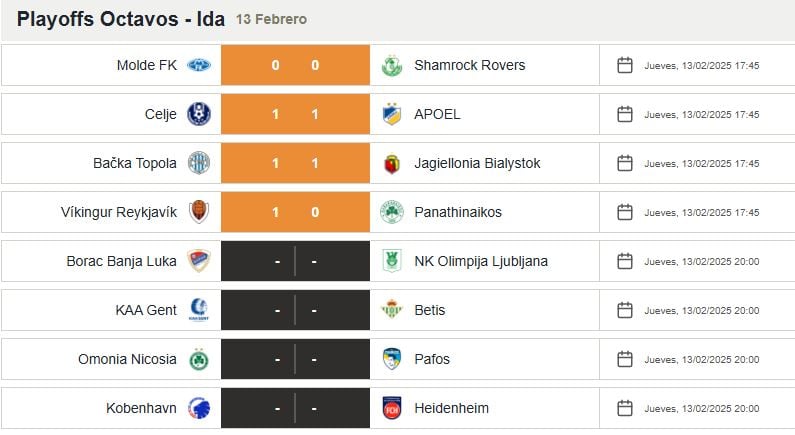Click the Molde FK club crest

point(199,65)
